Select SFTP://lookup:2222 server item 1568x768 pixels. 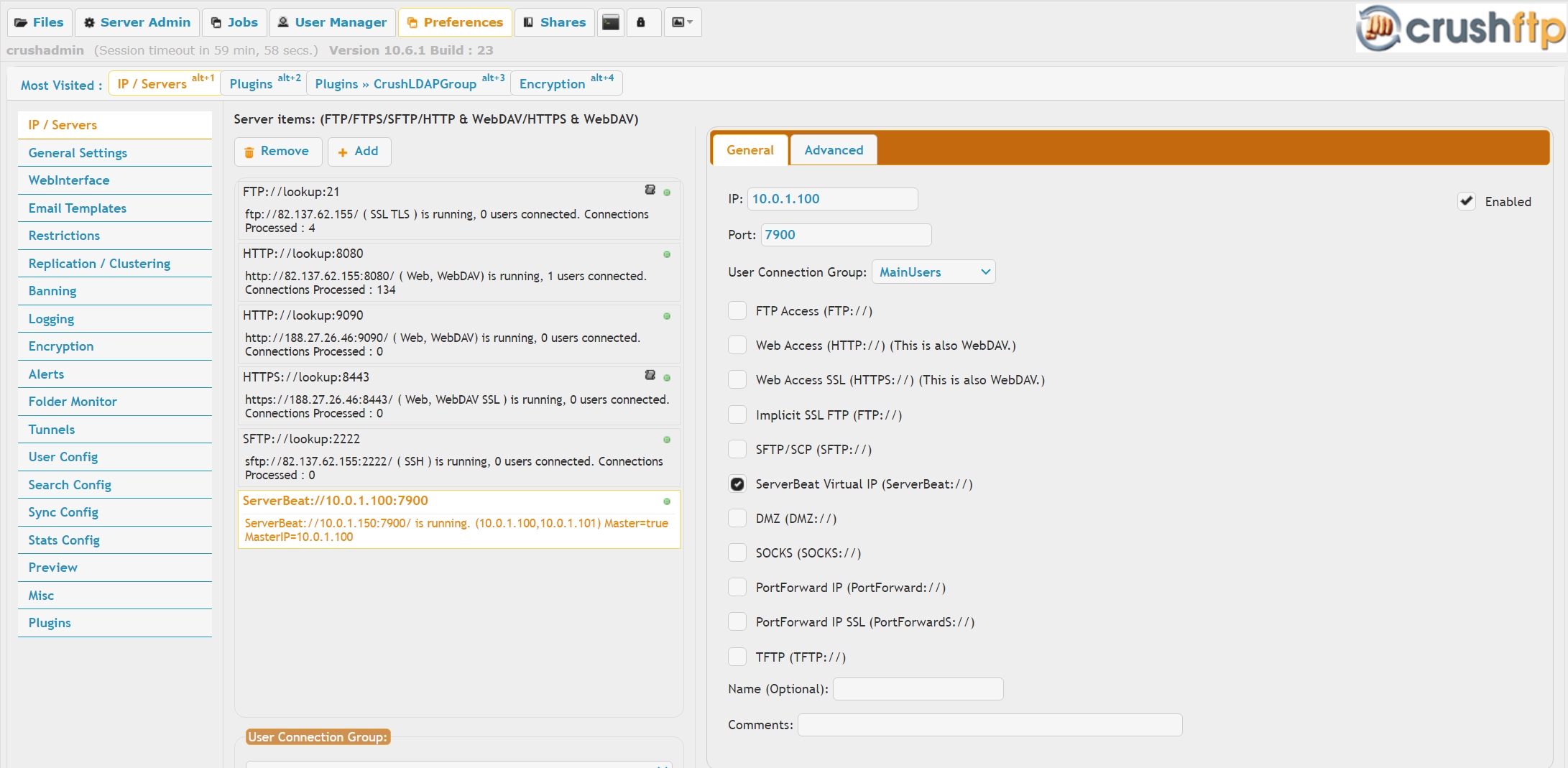pyautogui.click(x=458, y=456)
